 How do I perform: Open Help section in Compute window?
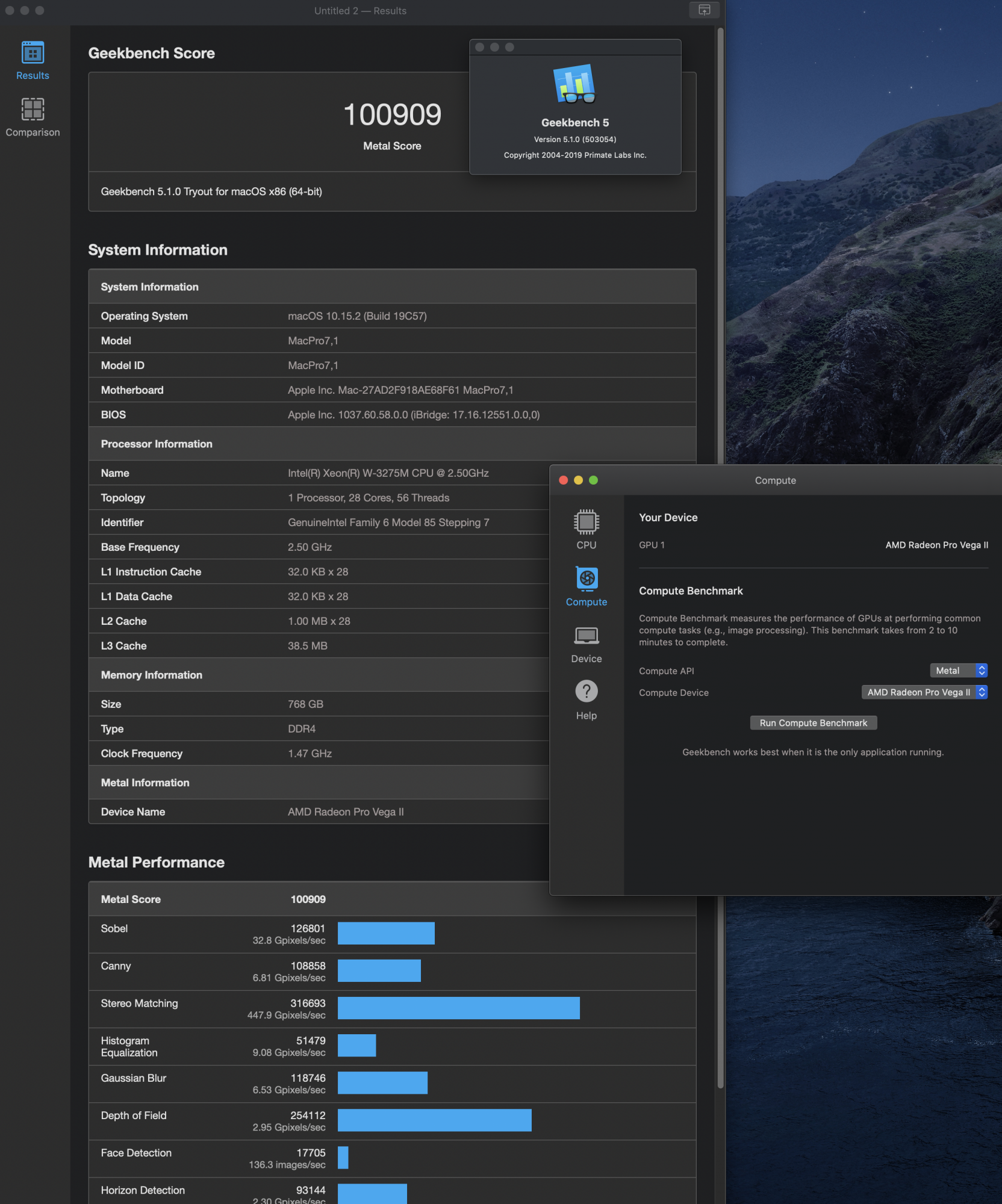point(586,701)
